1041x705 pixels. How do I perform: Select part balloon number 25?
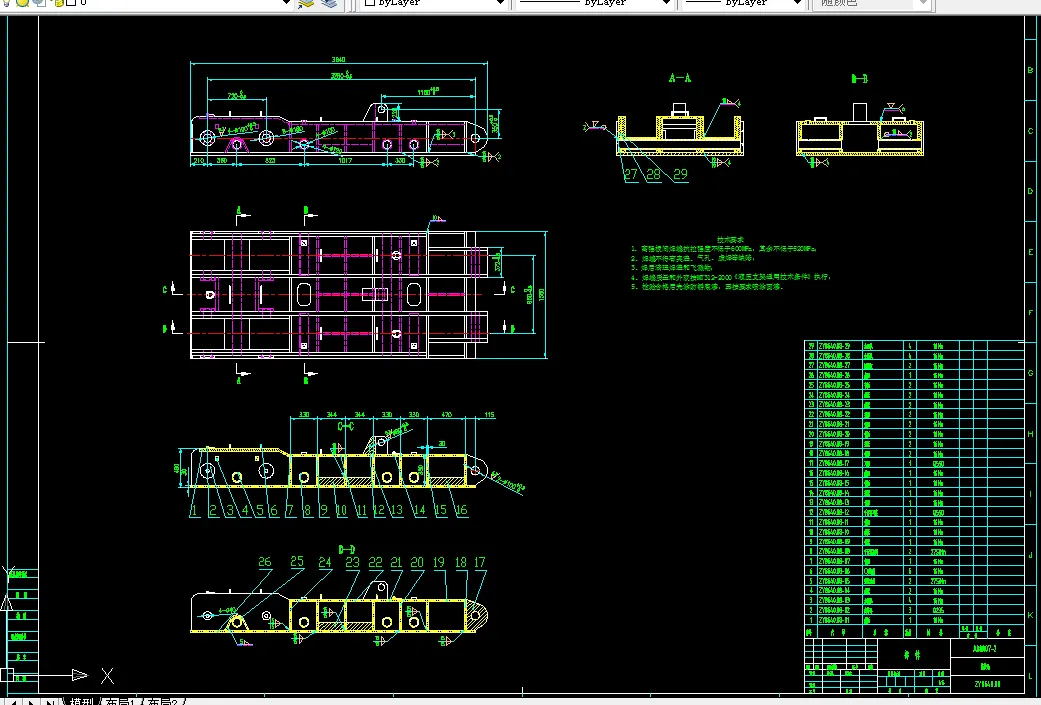pyautogui.click(x=297, y=562)
